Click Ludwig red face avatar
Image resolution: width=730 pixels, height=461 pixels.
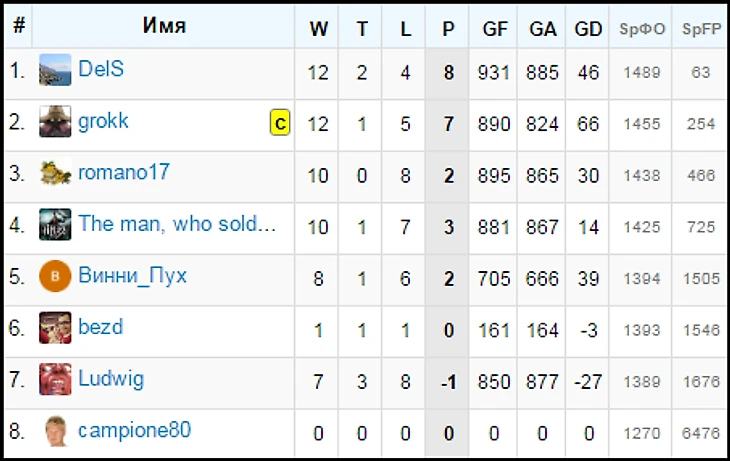tap(55, 380)
